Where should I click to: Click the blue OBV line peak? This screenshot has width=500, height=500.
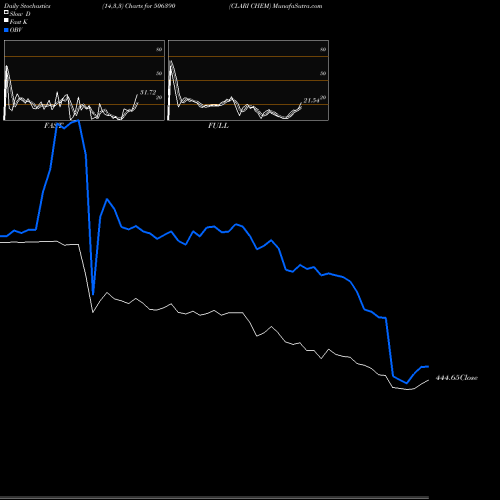click(78, 121)
